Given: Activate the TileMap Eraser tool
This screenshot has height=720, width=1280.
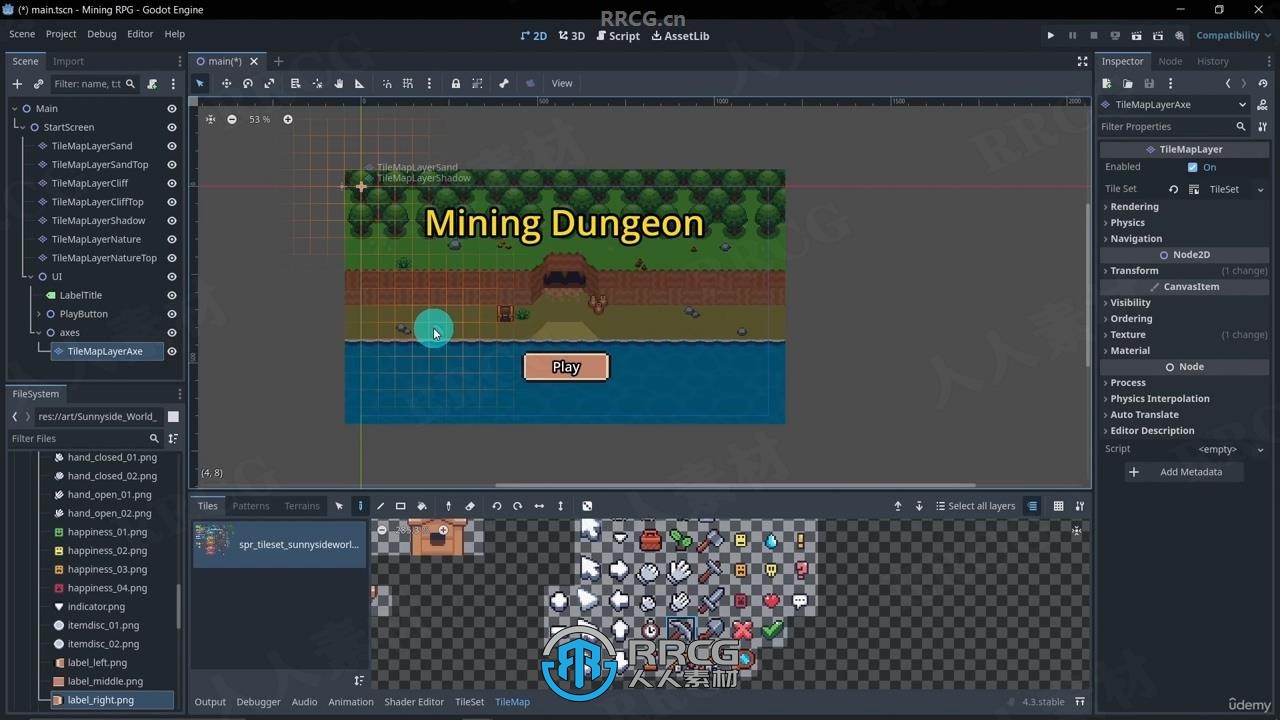Looking at the screenshot, I should 470,506.
